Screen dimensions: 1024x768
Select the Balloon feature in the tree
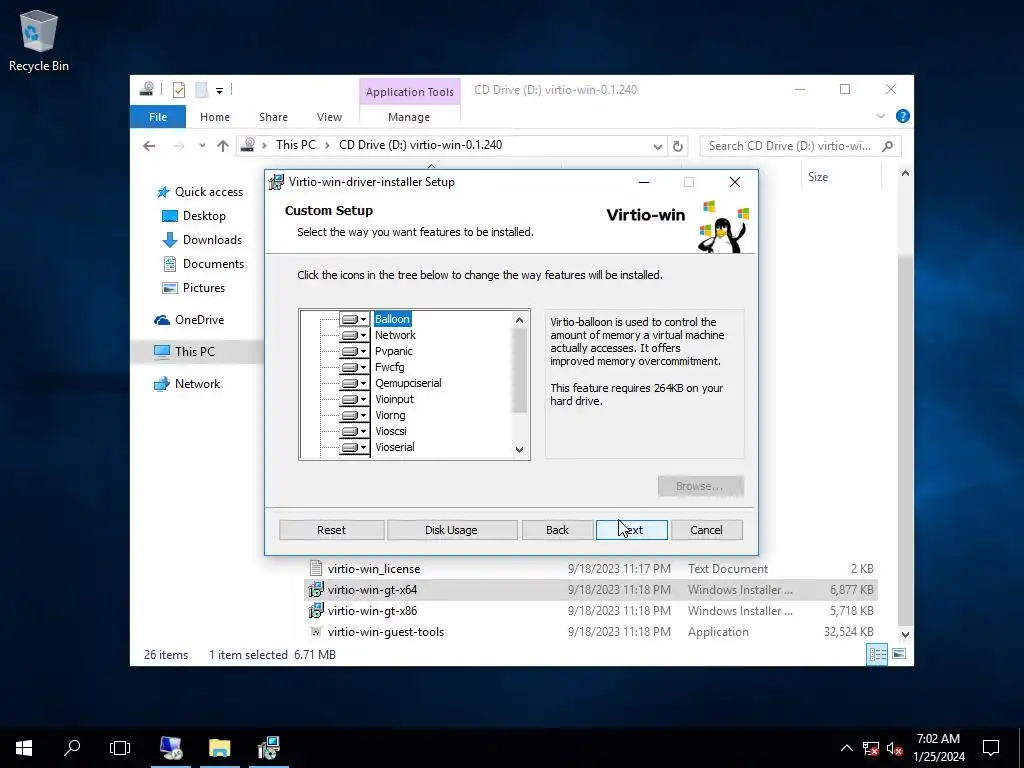pyautogui.click(x=392, y=319)
